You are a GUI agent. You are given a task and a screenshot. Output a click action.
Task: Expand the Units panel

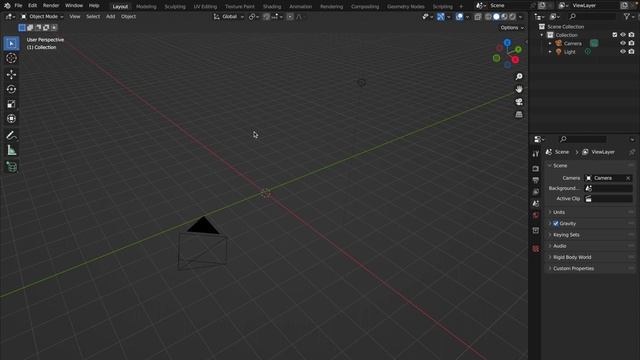[591, 212]
